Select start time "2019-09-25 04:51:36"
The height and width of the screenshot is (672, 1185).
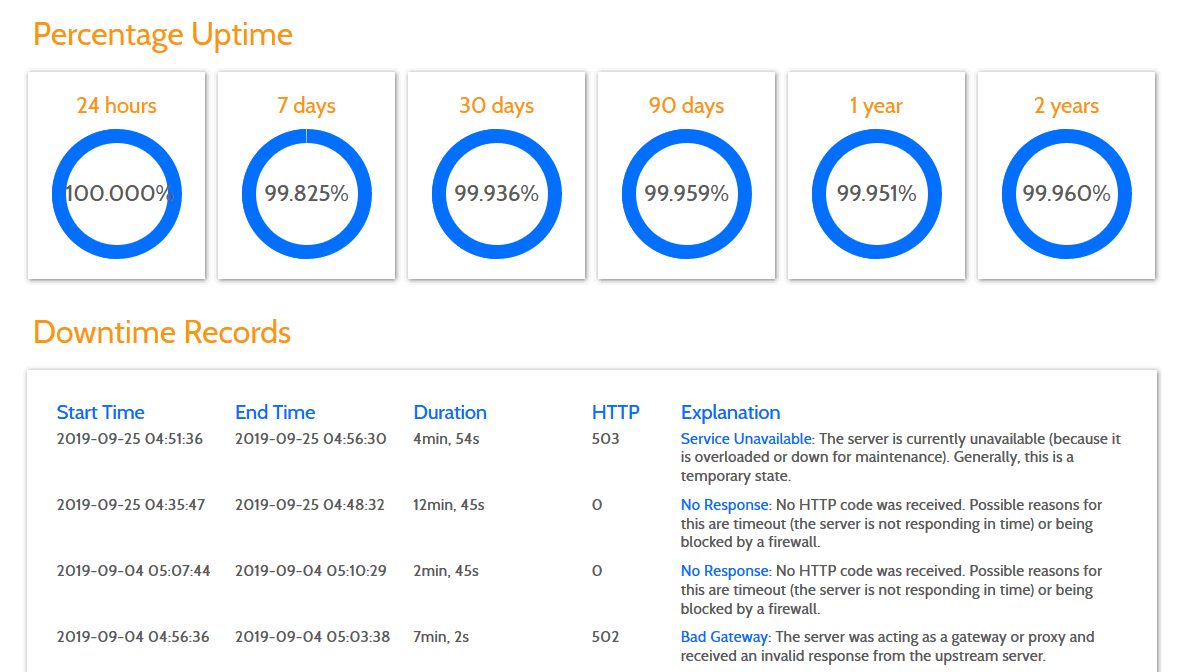[x=130, y=438]
